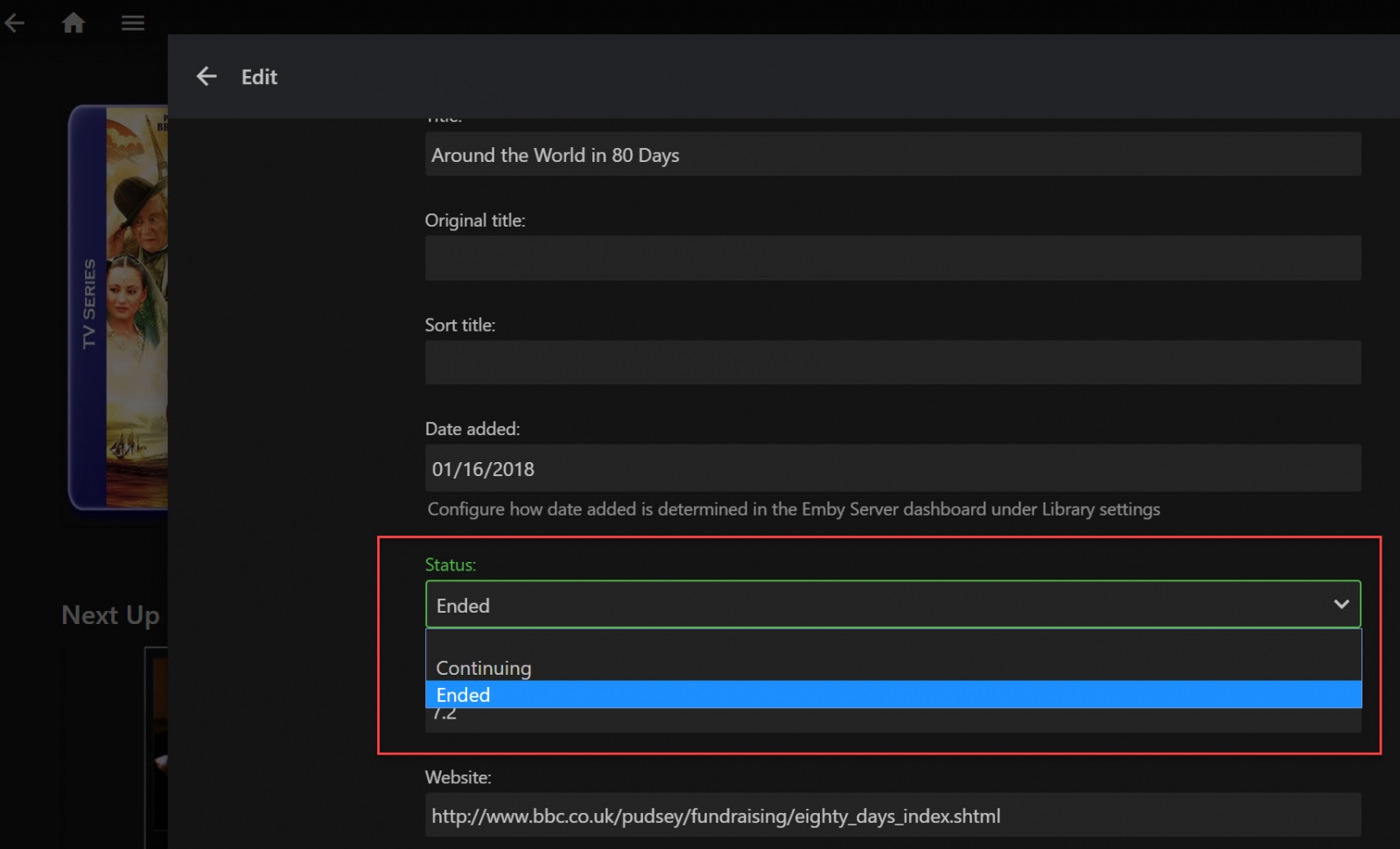
Task: Focus the Original title input field
Action: tap(892, 258)
